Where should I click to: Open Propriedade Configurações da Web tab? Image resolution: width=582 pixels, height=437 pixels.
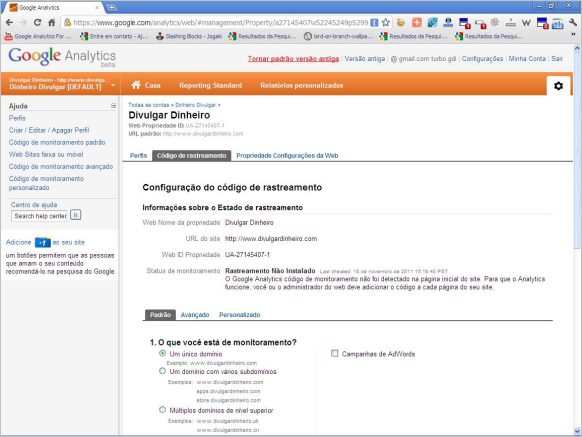[x=287, y=156]
